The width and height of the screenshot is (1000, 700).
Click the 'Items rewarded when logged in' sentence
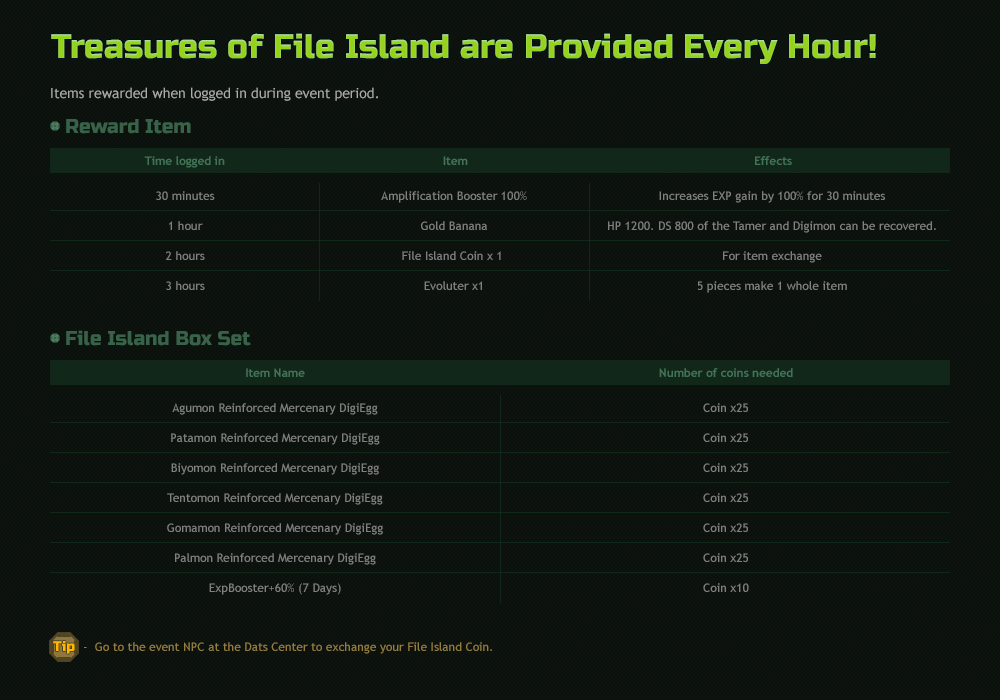pyautogui.click(x=214, y=93)
